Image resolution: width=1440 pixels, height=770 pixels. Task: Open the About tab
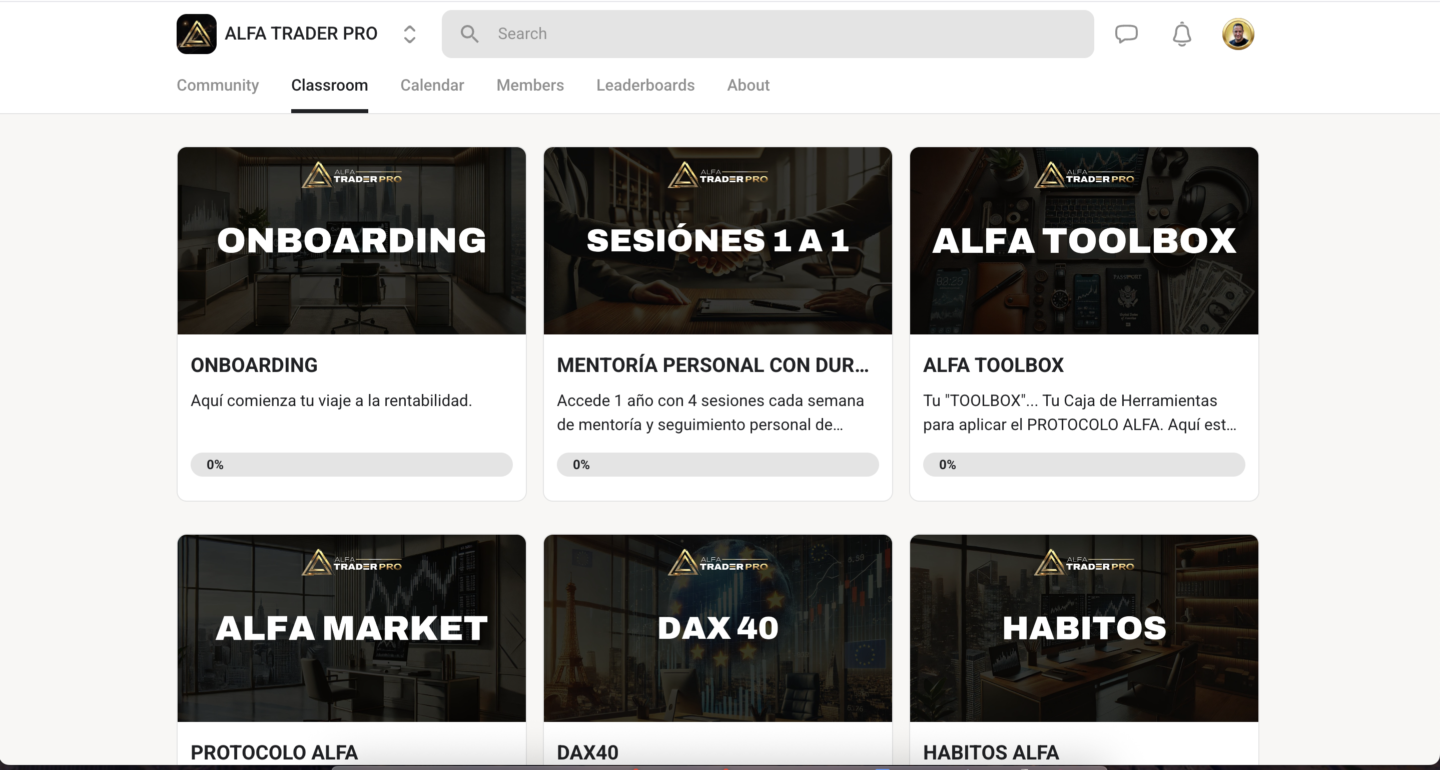click(748, 85)
